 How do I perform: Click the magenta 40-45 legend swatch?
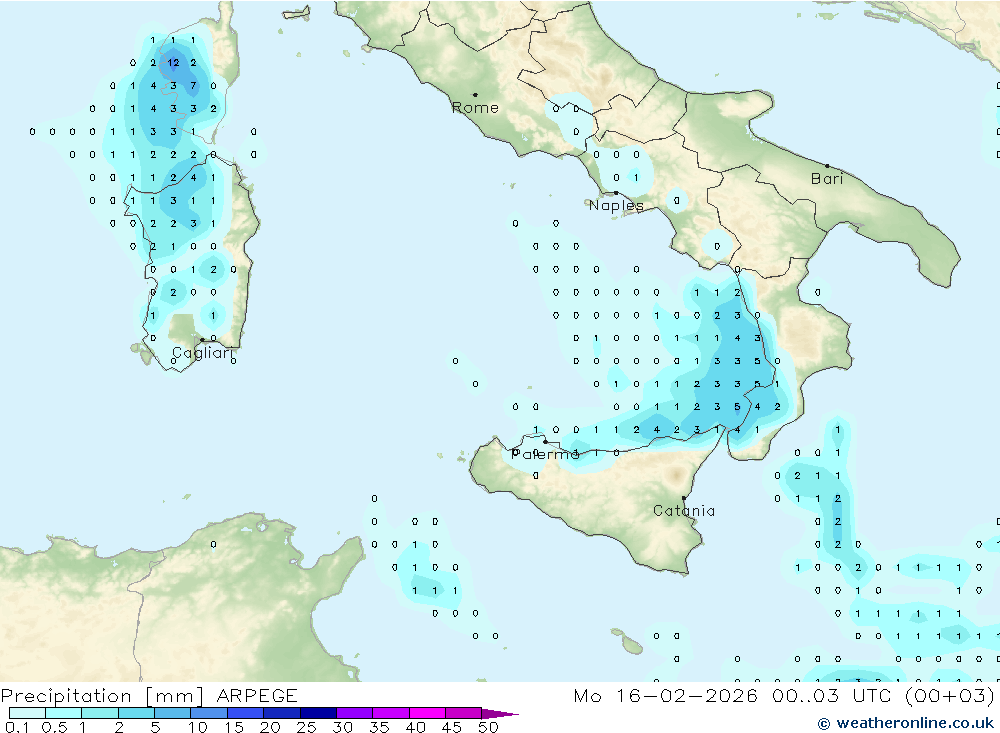coord(427,713)
